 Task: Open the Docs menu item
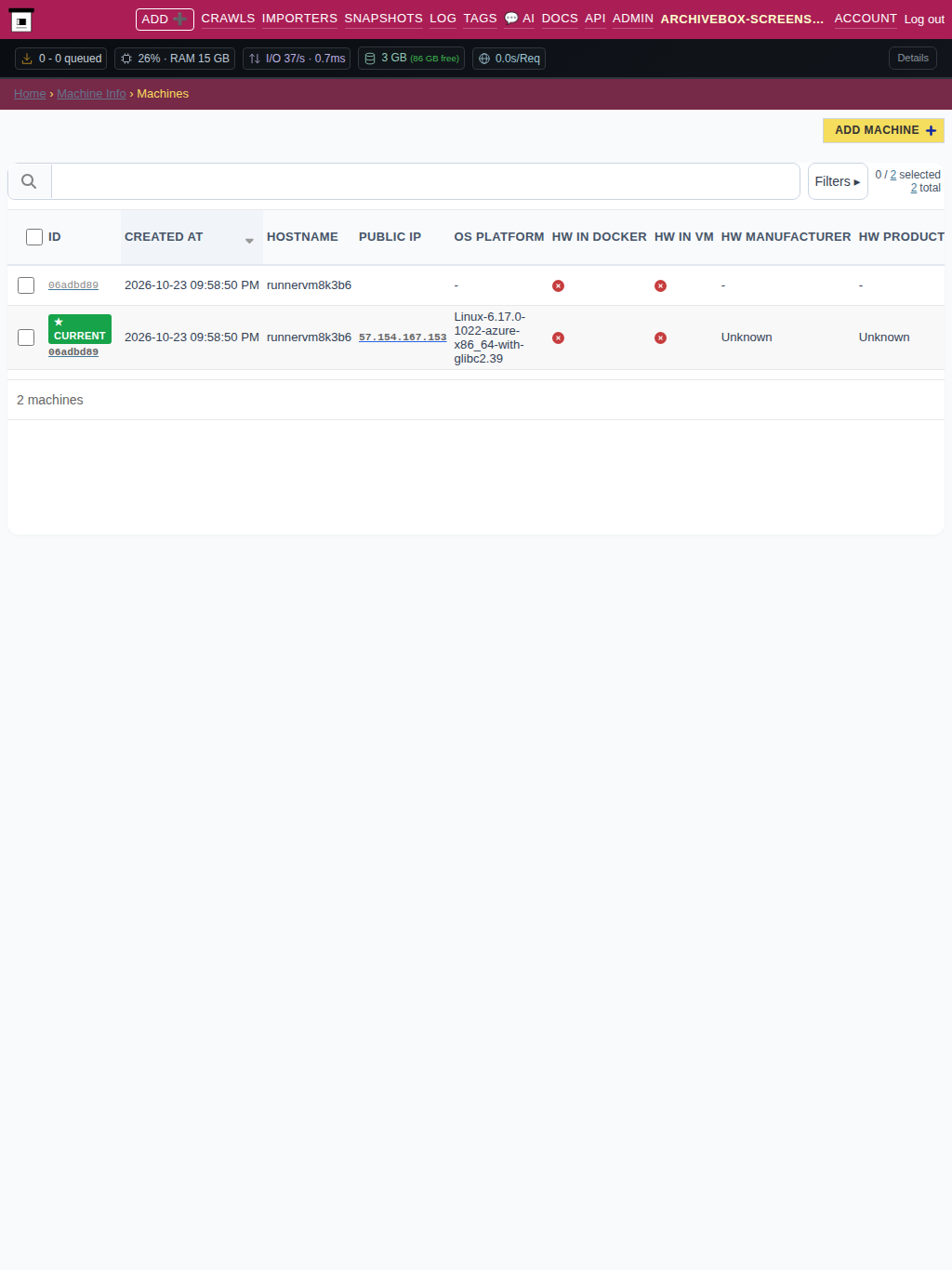[560, 19]
